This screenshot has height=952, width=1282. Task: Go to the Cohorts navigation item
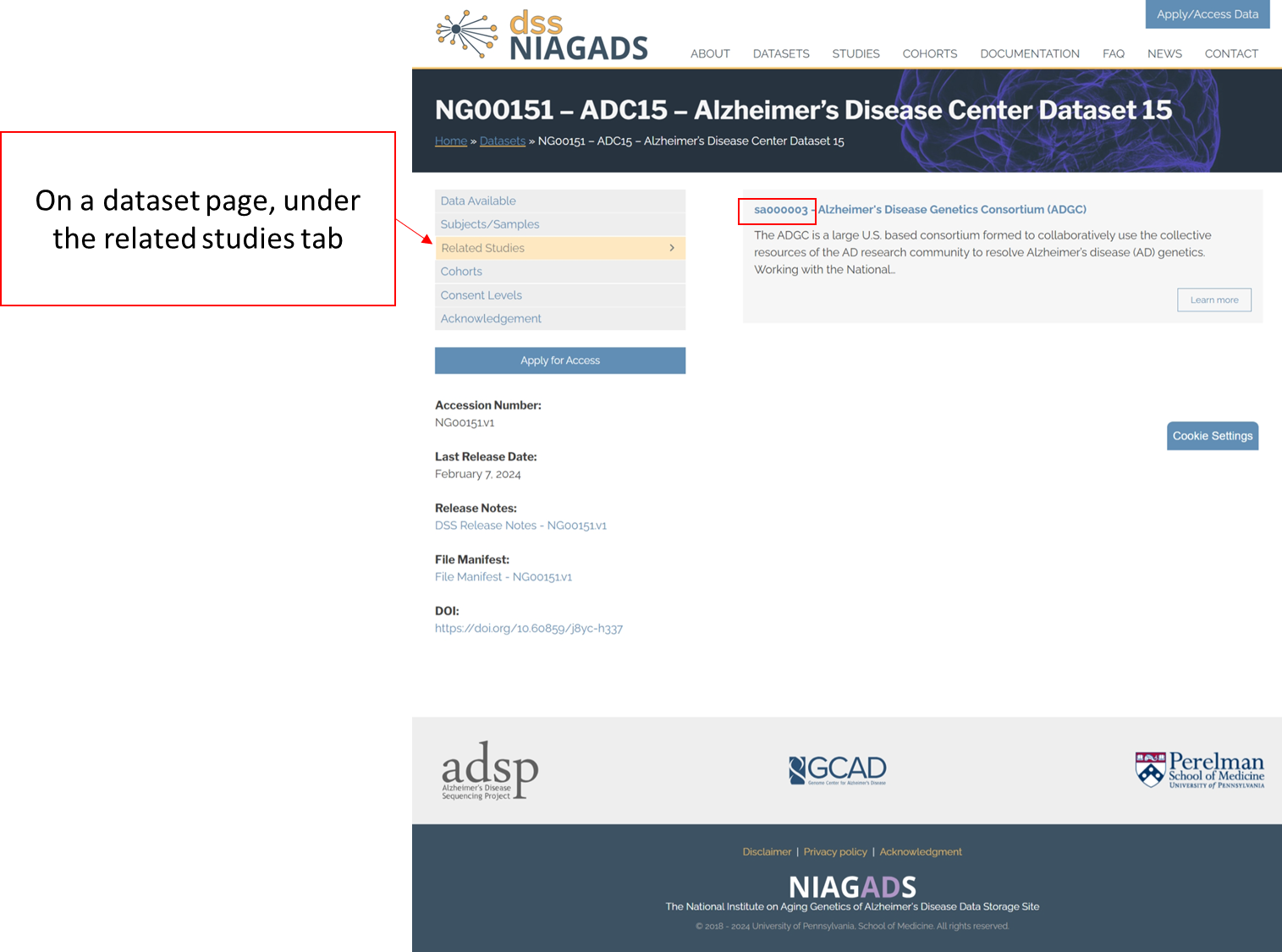click(x=929, y=53)
